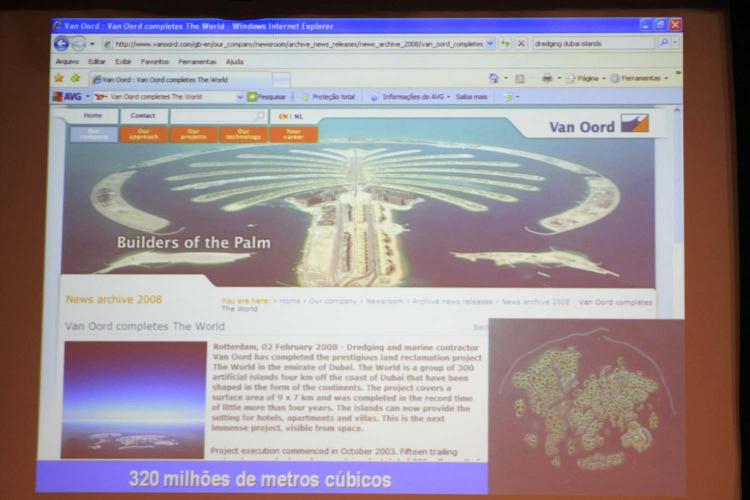
Task: Click the Print icon in command bar
Action: pyautogui.click(x=546, y=78)
